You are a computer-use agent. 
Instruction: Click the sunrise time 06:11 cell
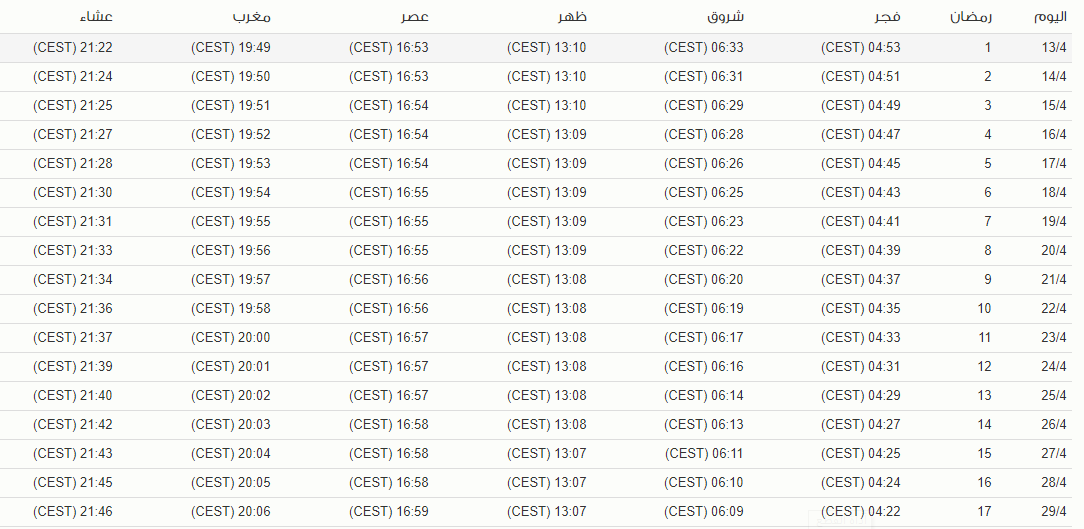pyautogui.click(x=705, y=454)
